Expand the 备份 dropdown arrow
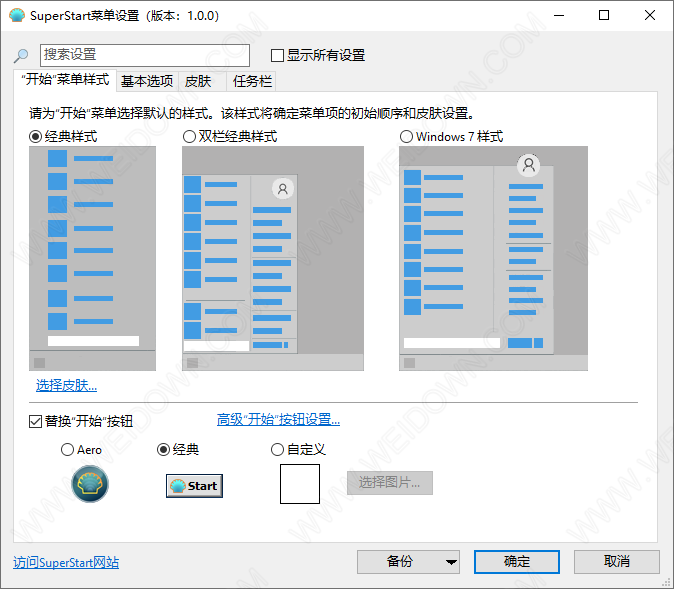This screenshot has width=674, height=589. pyautogui.click(x=451, y=562)
